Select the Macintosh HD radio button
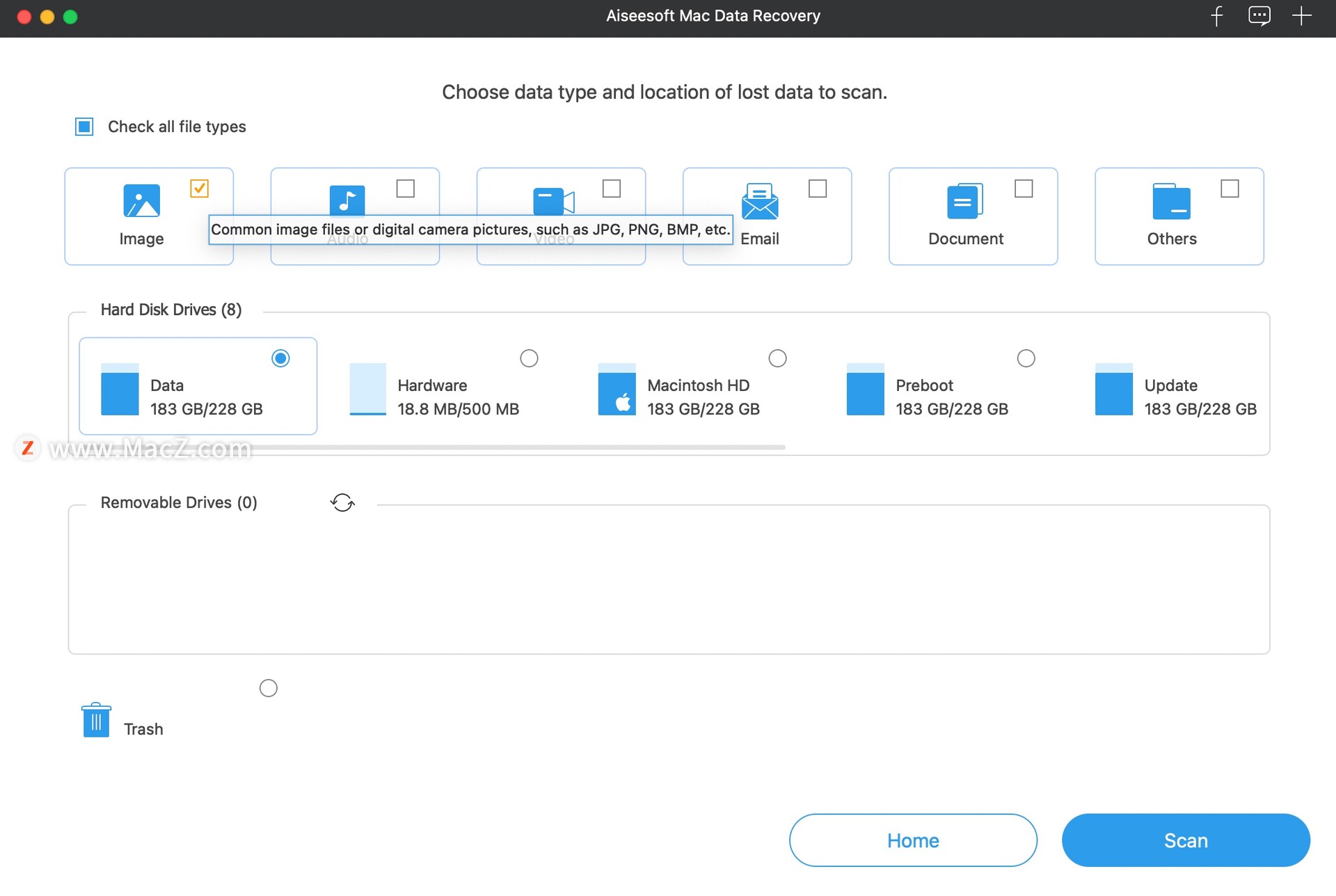Viewport: 1336px width, 896px height. pos(777,358)
